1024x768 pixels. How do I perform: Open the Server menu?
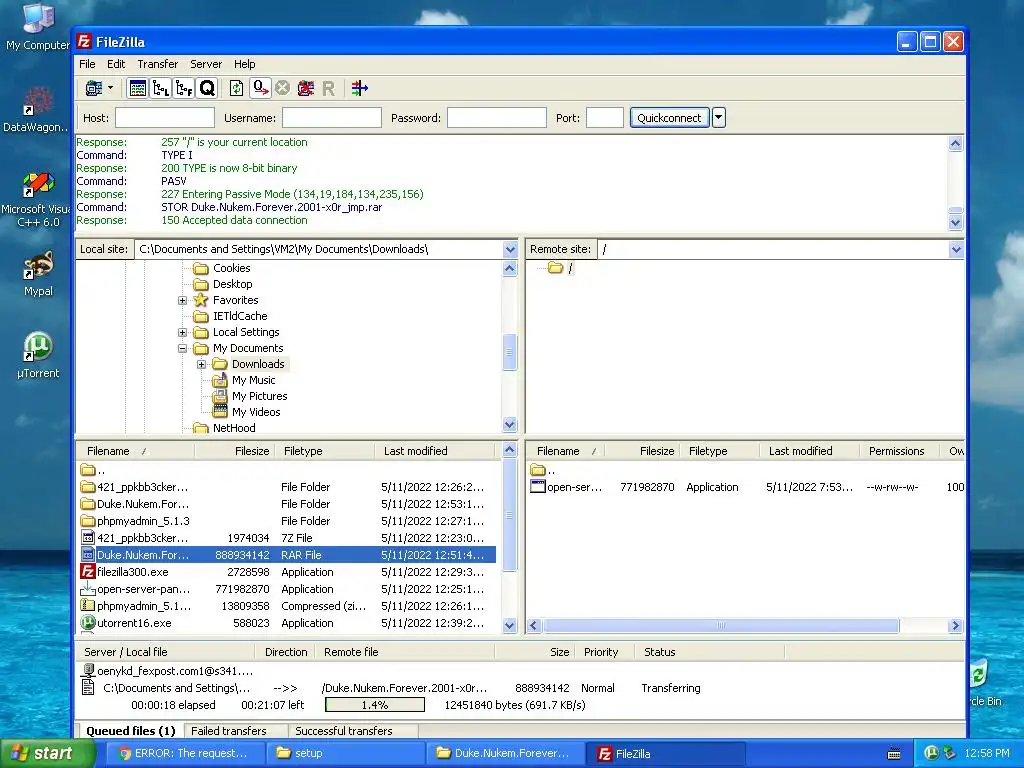(206, 64)
